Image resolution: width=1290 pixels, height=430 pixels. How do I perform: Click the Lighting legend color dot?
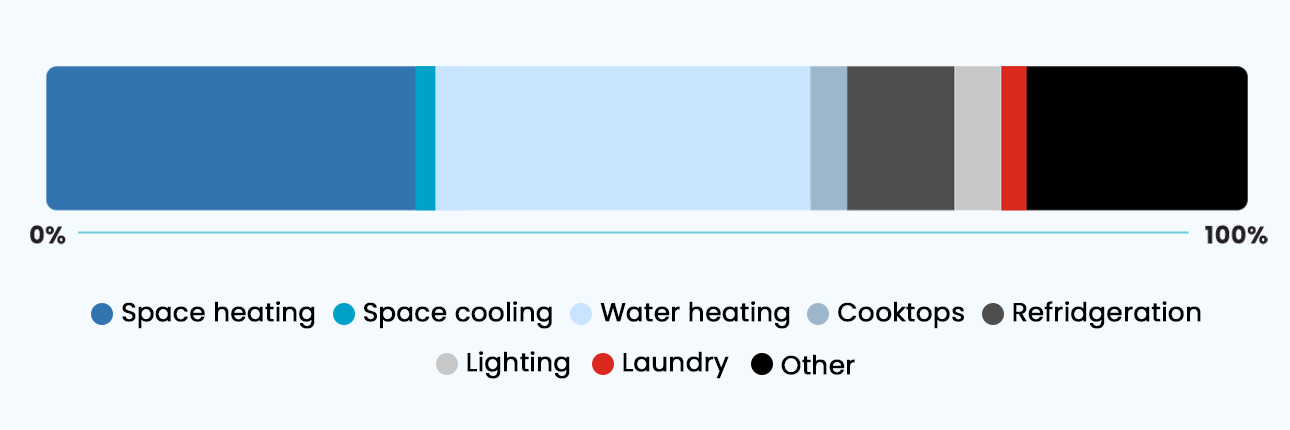(447, 364)
